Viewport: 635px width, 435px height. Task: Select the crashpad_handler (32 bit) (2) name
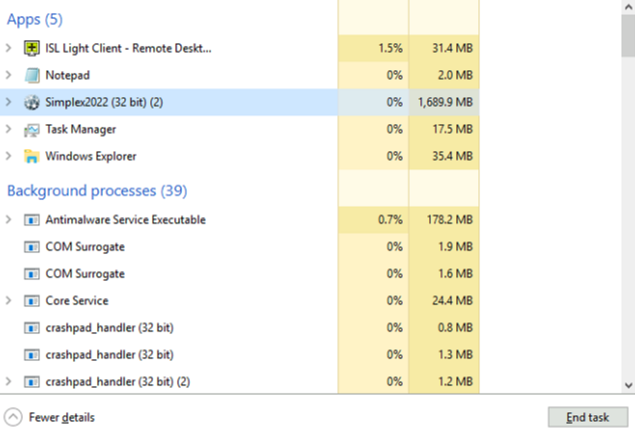pos(118,382)
